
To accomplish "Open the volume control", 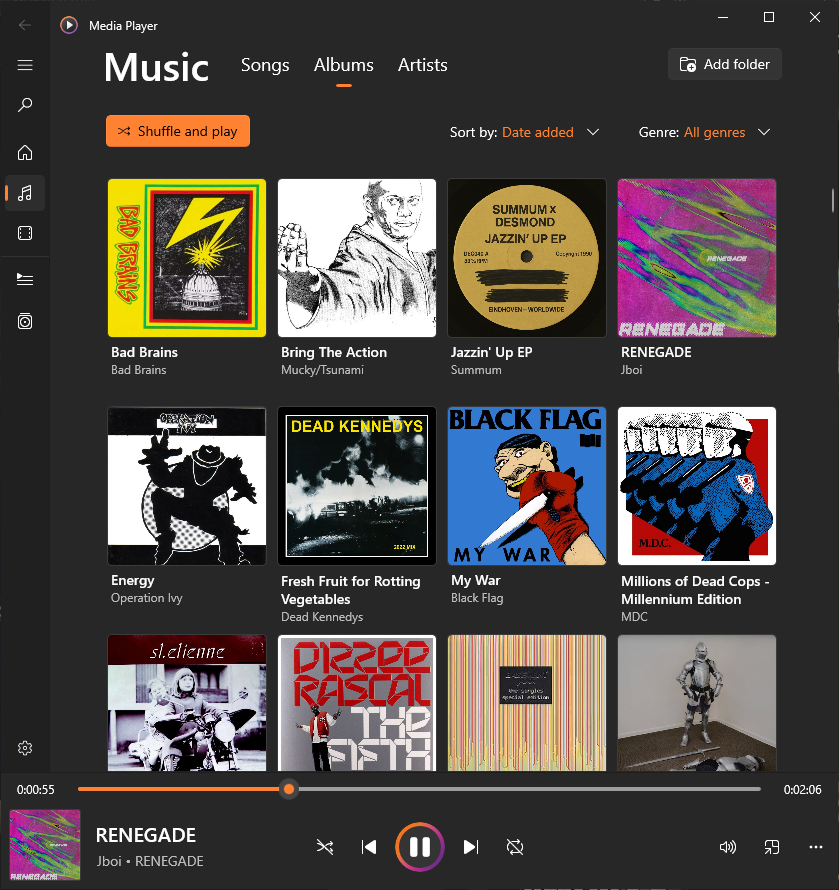I will coord(727,847).
